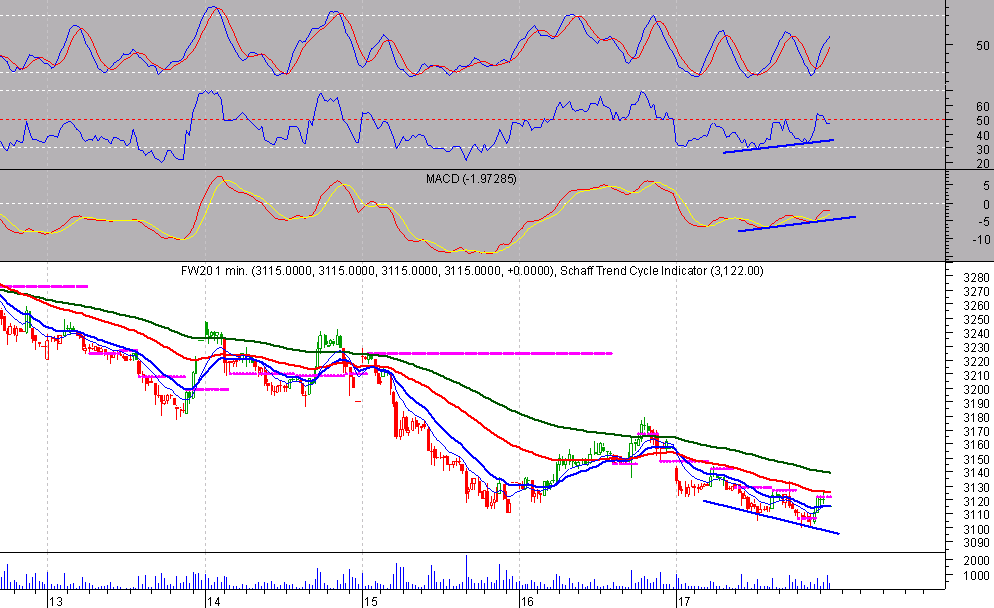Select date 17 on the time axis

pos(683,602)
